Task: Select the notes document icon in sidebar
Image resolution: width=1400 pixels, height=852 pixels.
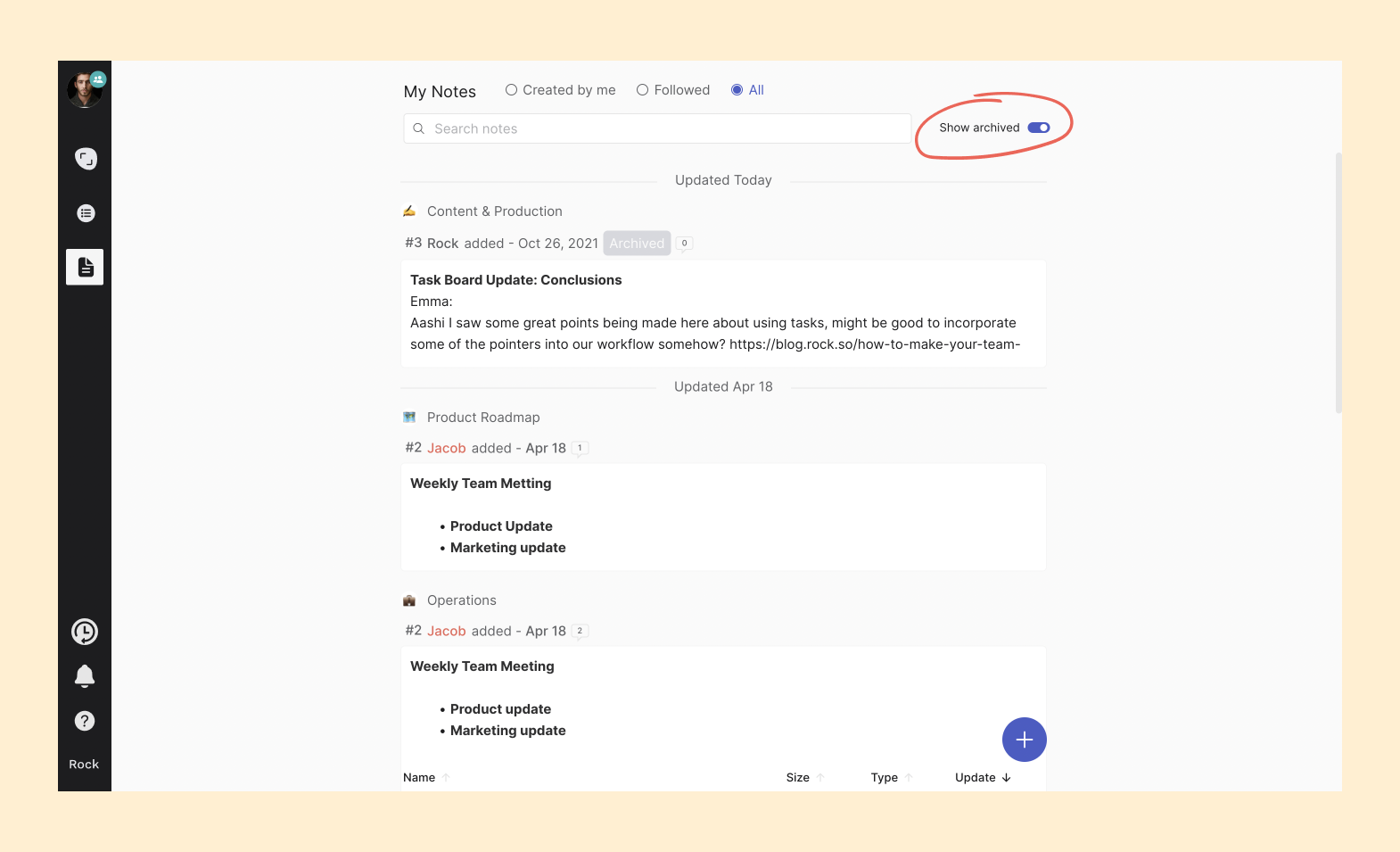Action: point(86,267)
